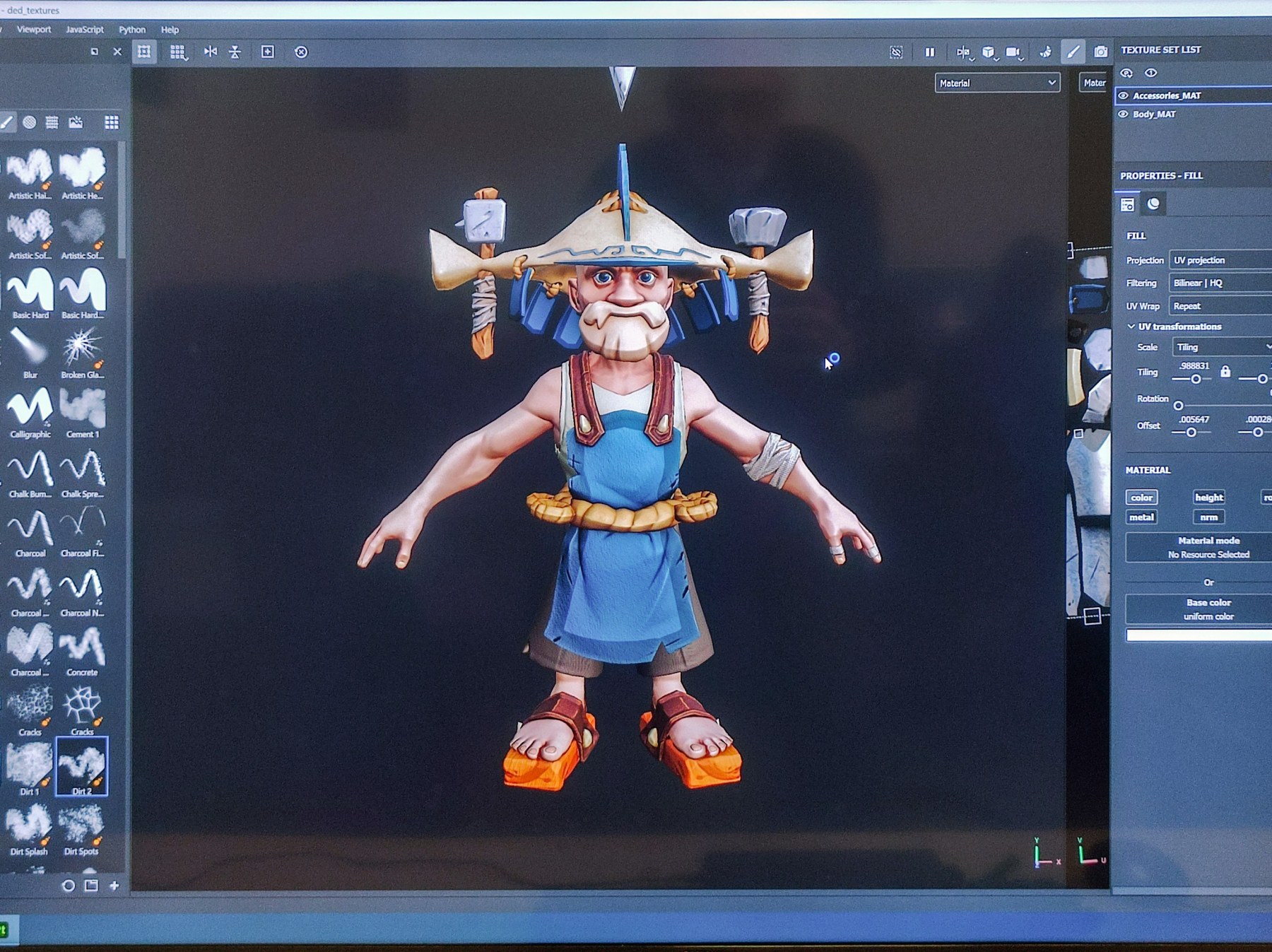Image resolution: width=1272 pixels, height=952 pixels.
Task: Toggle the tiling lock icon
Action: coord(1225,372)
